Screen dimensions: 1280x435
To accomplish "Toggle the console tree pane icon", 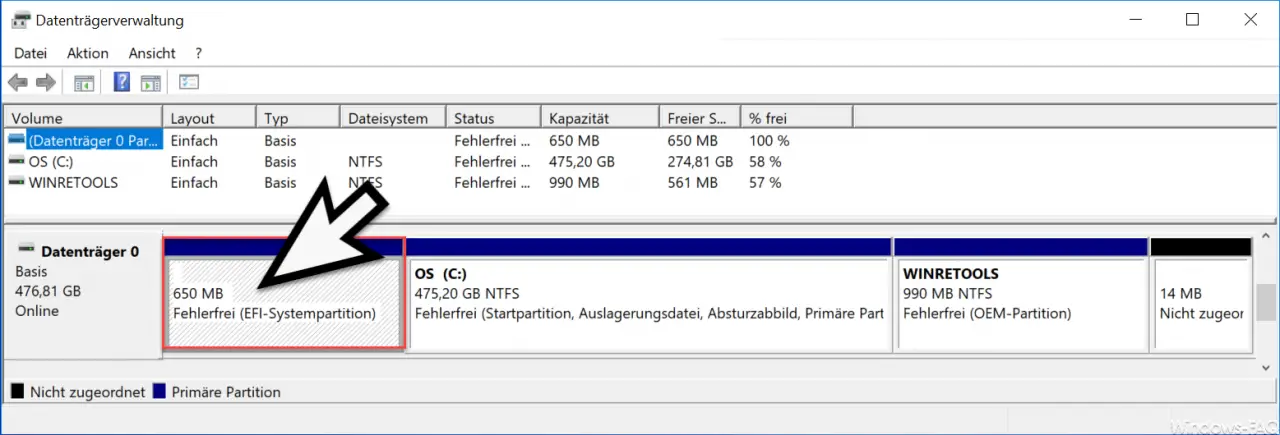I will (85, 83).
